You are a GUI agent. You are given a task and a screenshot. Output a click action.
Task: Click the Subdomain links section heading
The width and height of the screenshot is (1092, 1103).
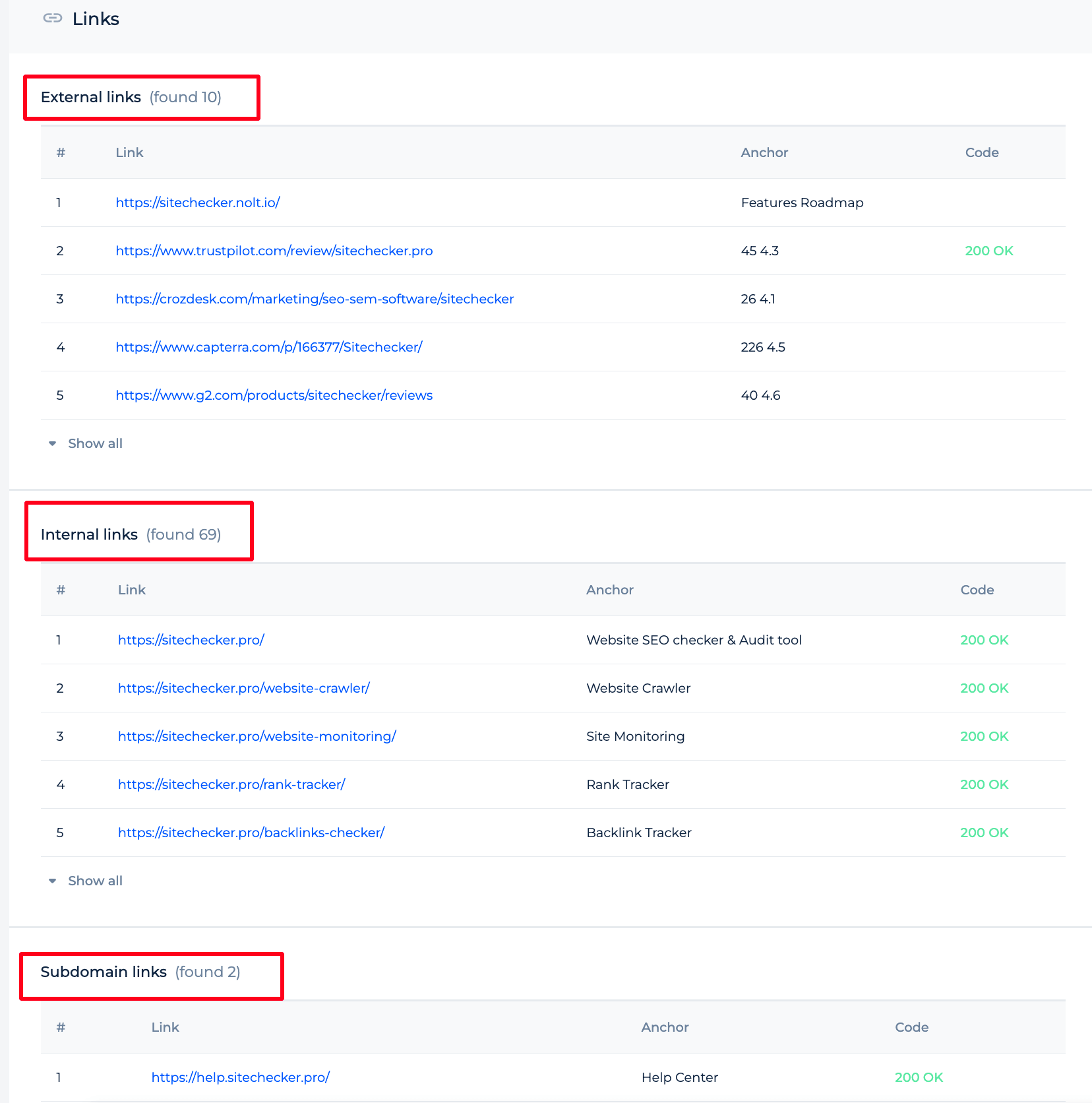coord(104,972)
